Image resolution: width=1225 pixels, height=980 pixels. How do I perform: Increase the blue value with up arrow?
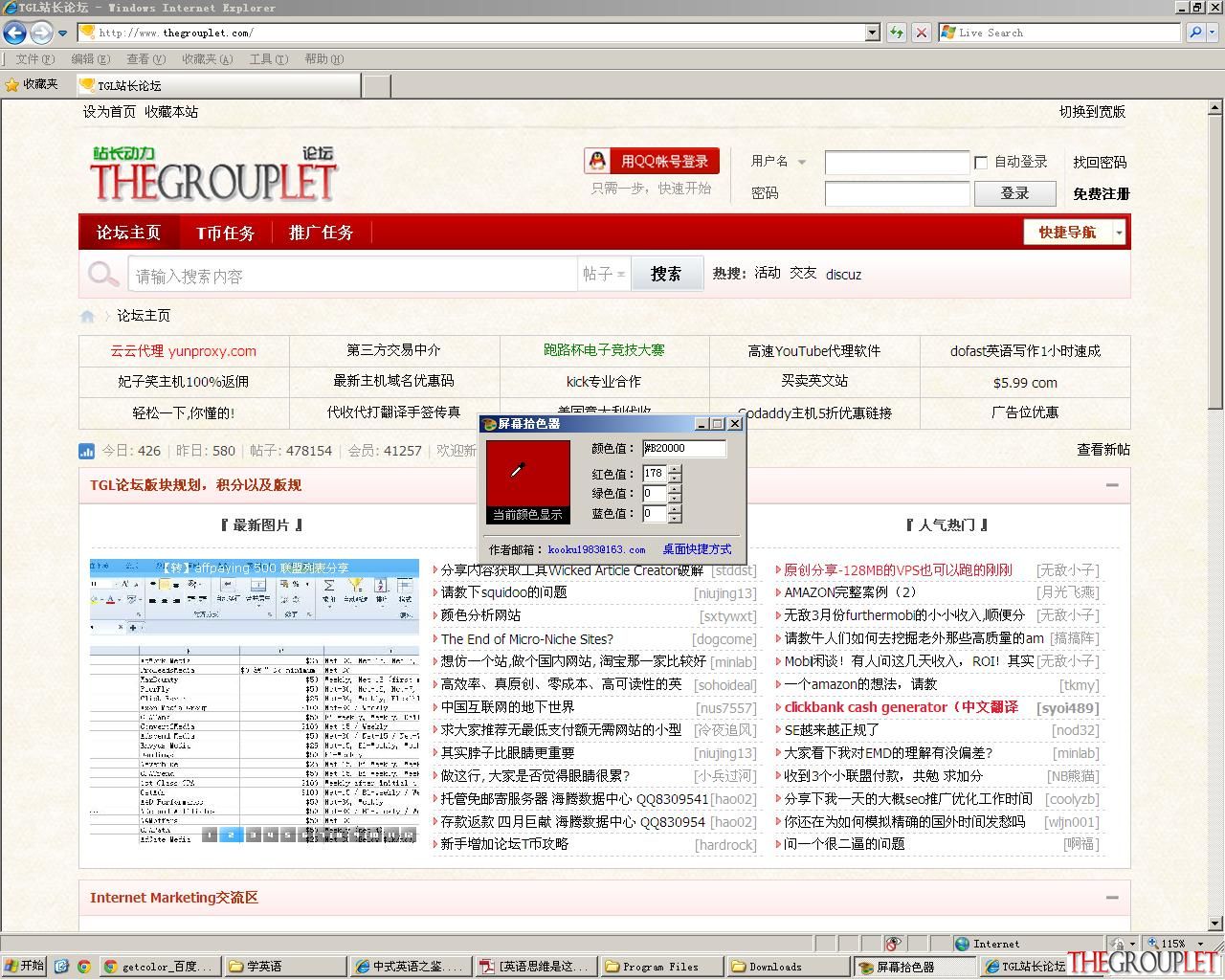[x=675, y=509]
